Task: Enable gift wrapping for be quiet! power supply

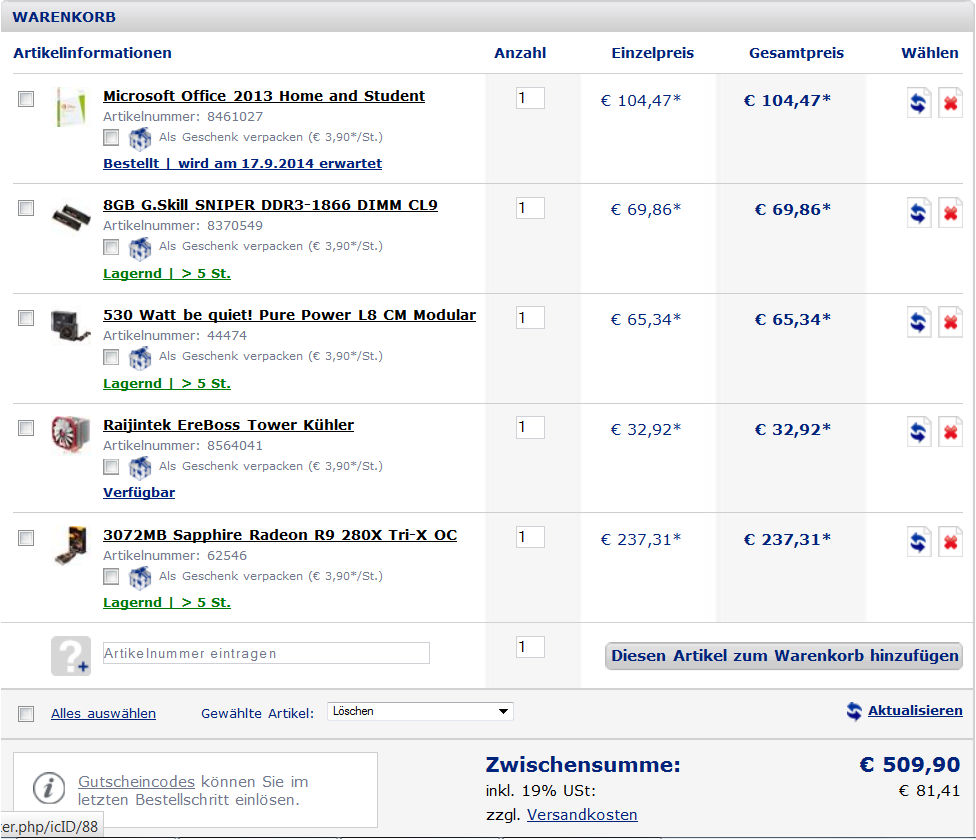Action: [111, 357]
